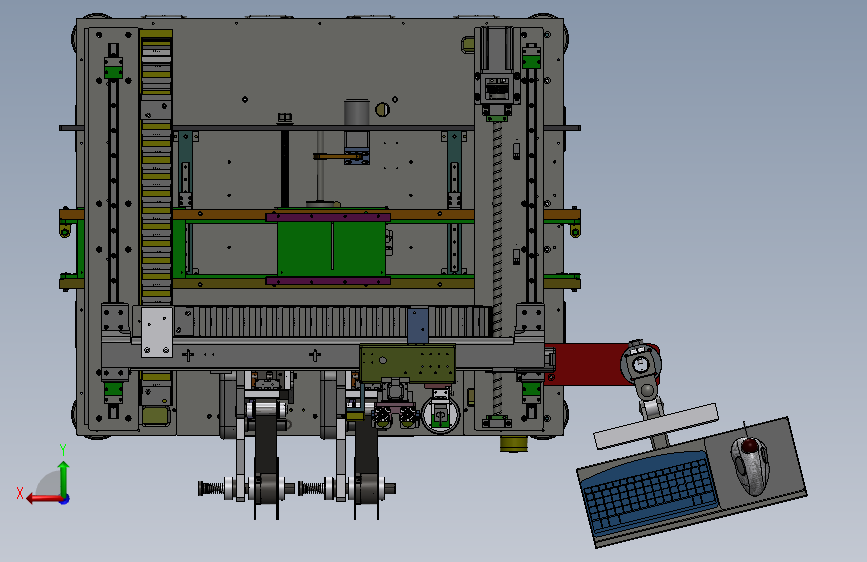Click the green Y axis arrow of the triad
867x562 pixels.
click(64, 477)
